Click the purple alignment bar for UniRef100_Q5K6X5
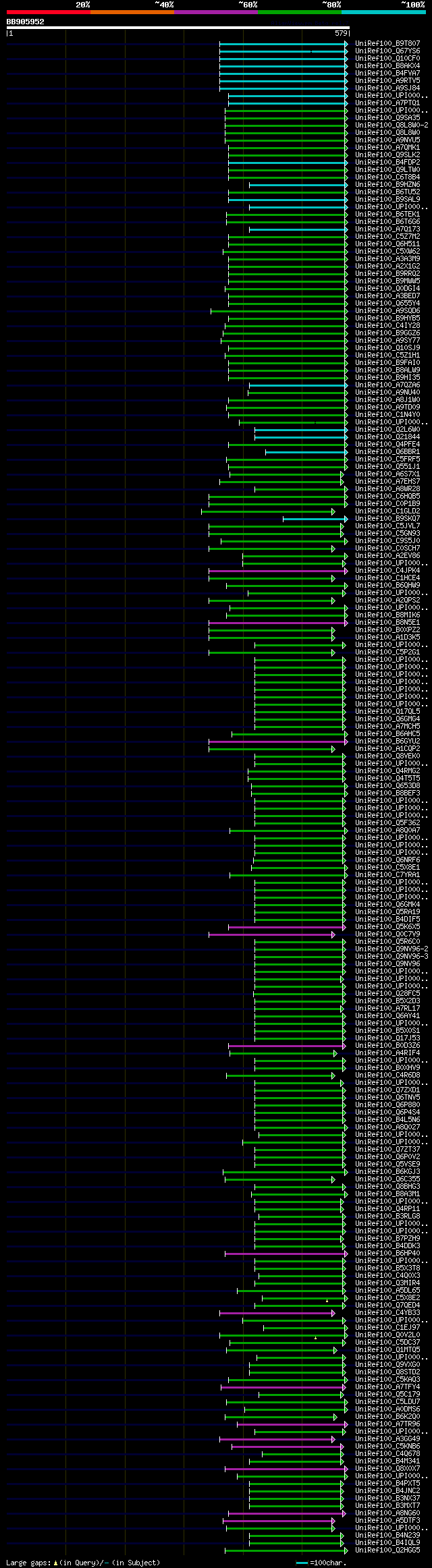Image resolution: width=432 pixels, height=1568 pixels. click(x=288, y=927)
